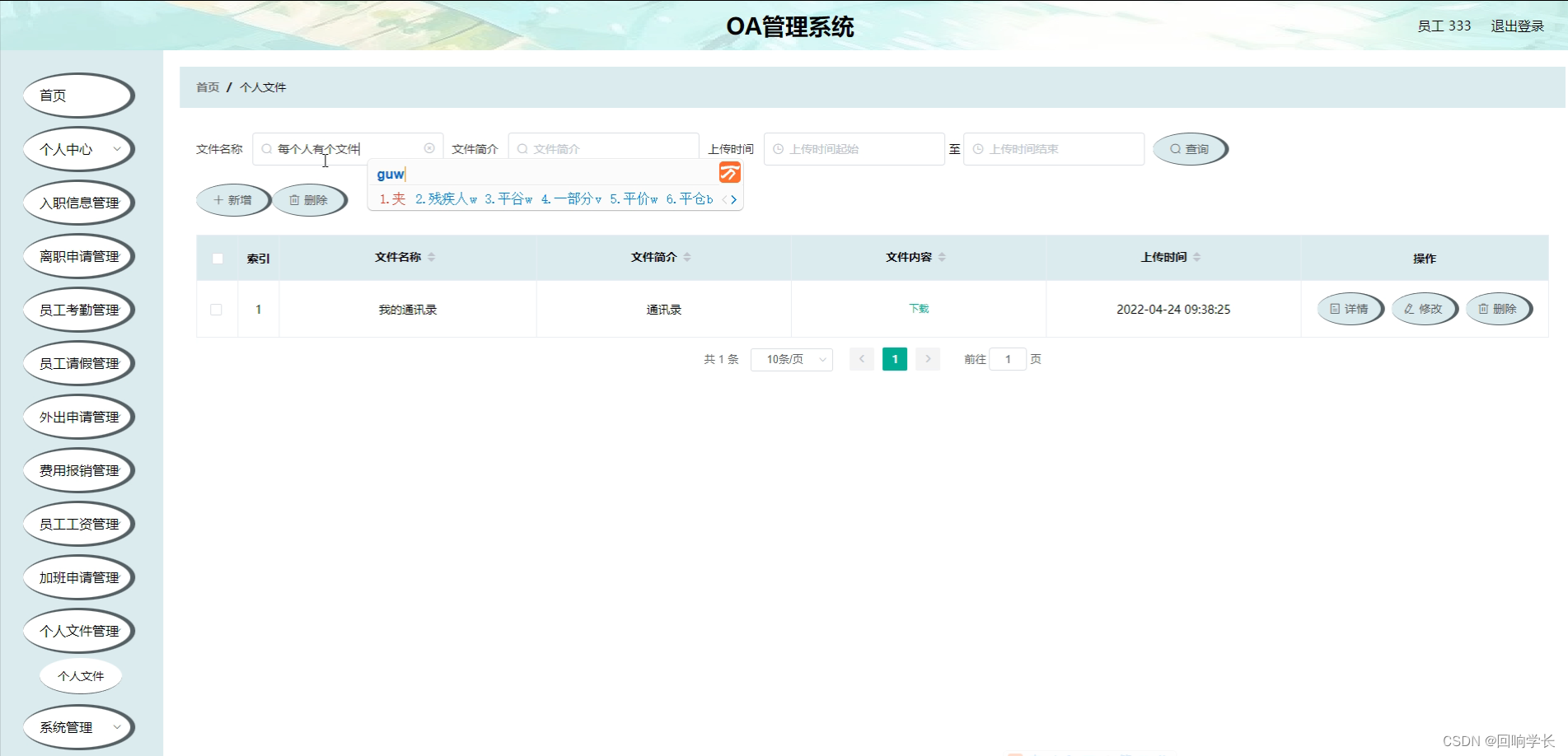Click the clock icon in 上传时间起始 field
Image resolution: width=1568 pixels, height=756 pixels.
[778, 149]
